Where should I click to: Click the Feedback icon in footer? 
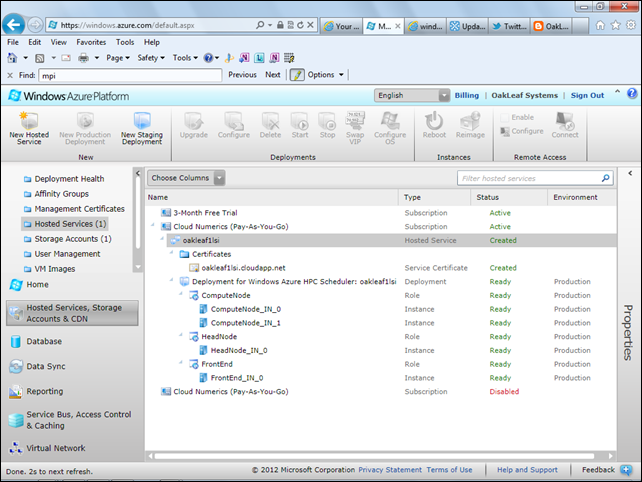626,470
